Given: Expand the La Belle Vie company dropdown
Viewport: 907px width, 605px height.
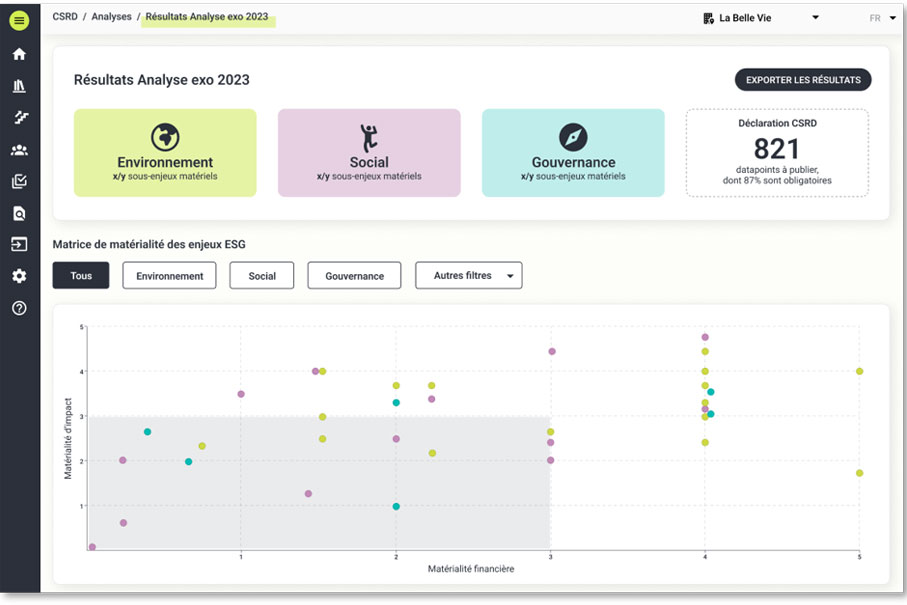Looking at the screenshot, I should [815, 17].
